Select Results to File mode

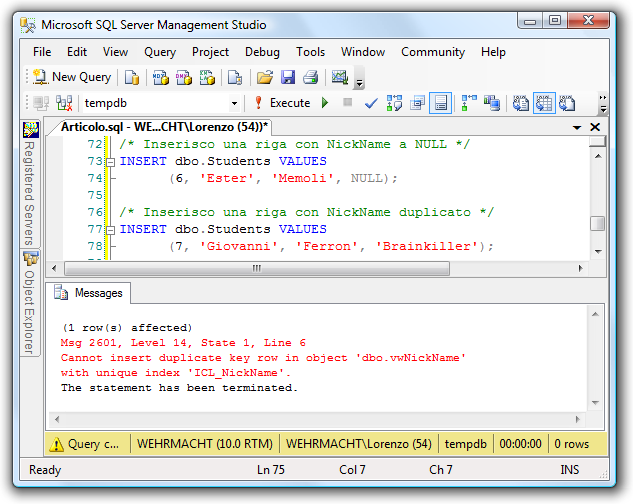click(567, 103)
